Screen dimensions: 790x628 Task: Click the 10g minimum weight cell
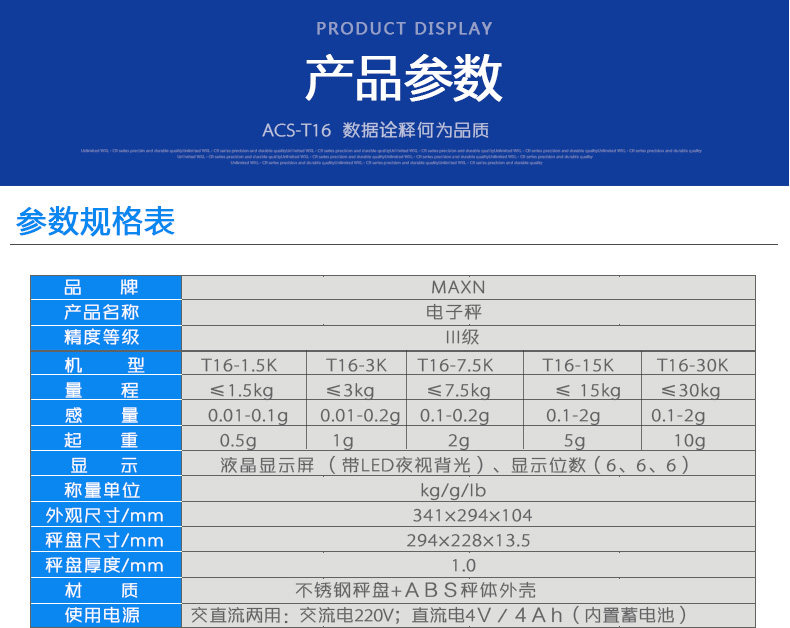[698, 439]
